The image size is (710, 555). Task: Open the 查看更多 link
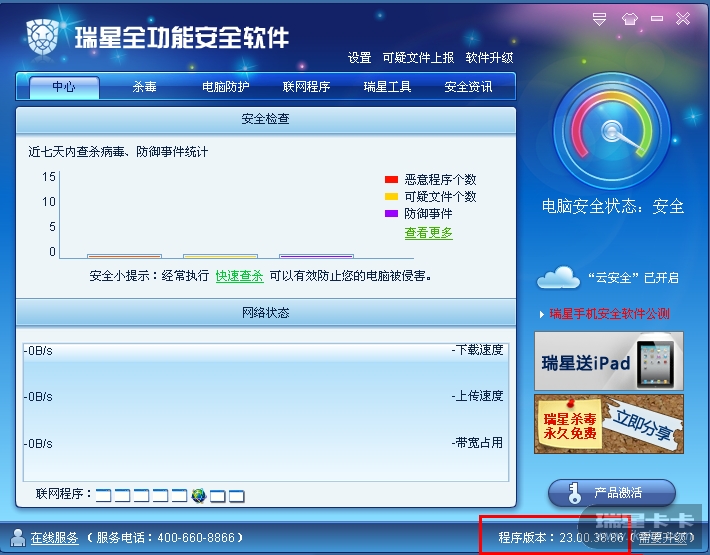point(428,233)
